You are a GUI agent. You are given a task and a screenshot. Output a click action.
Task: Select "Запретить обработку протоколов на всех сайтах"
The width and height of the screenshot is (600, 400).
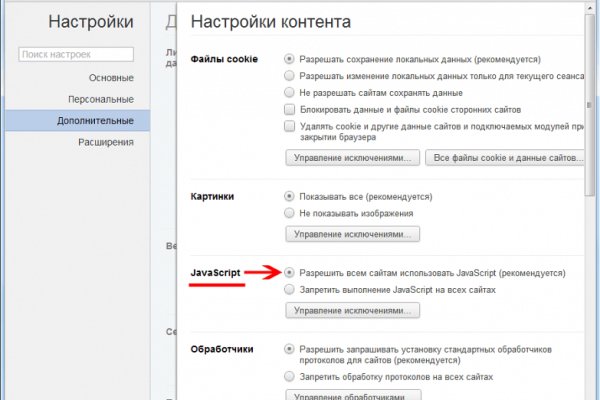[290, 377]
